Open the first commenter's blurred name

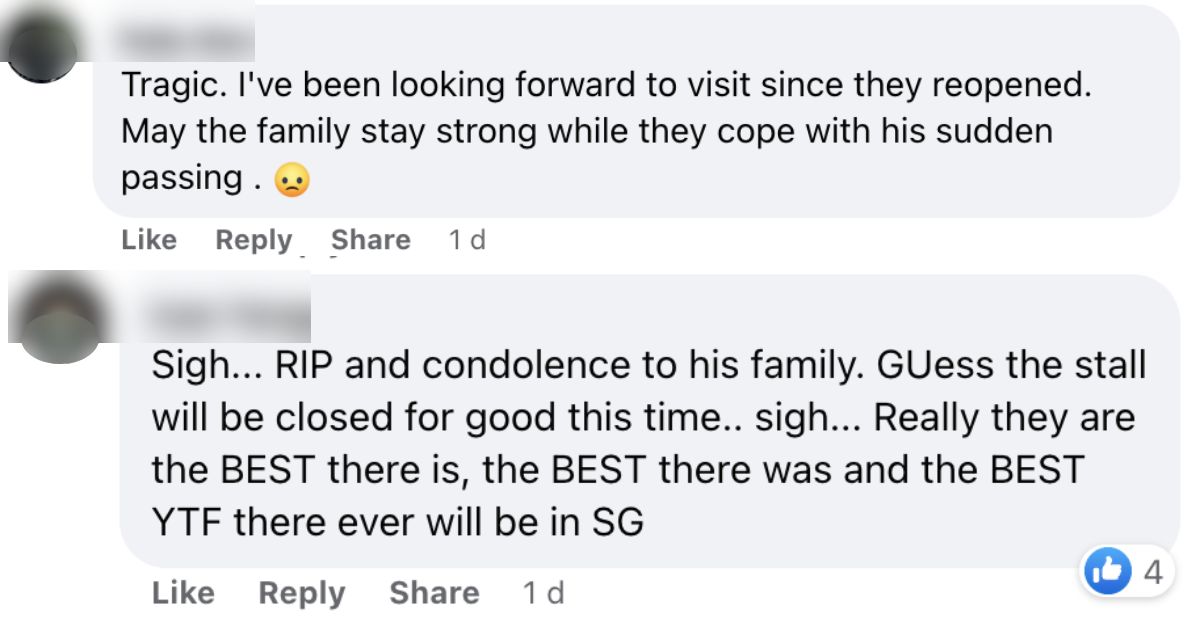point(188,38)
